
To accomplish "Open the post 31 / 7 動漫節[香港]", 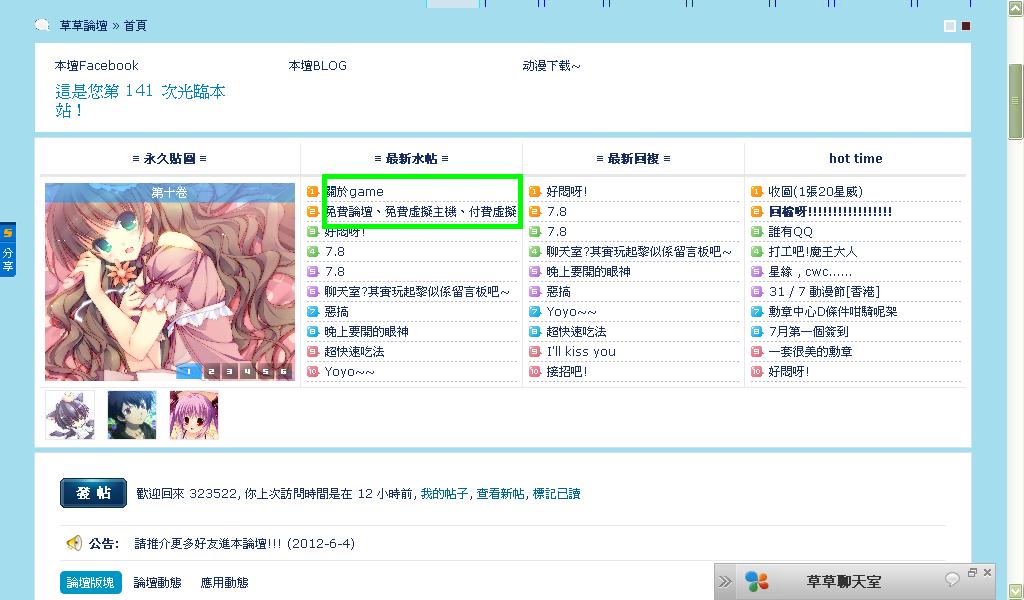I will (824, 291).
